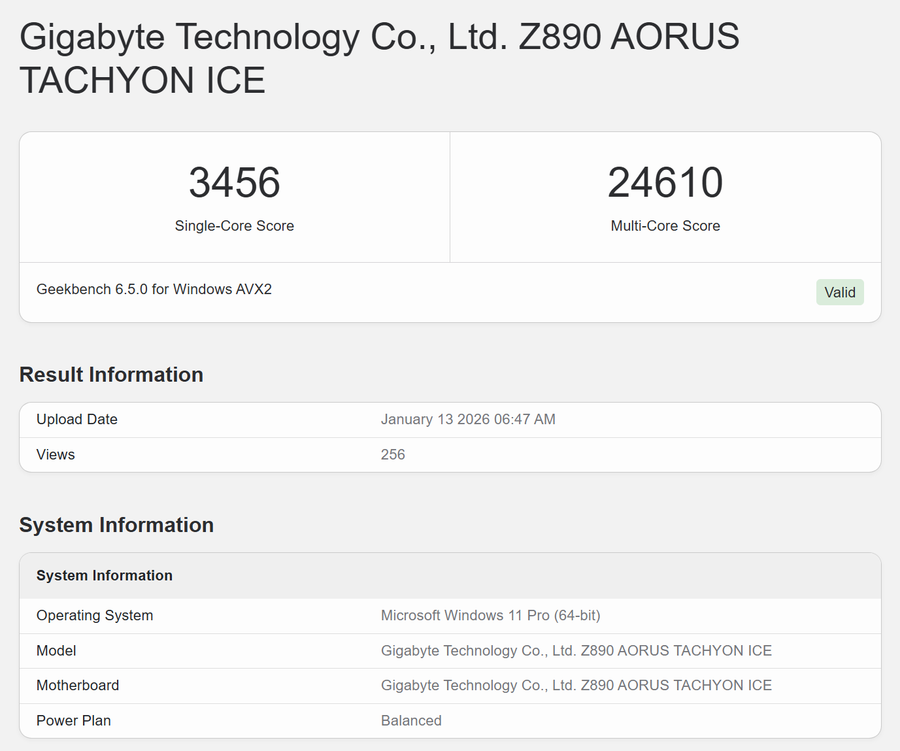Image resolution: width=900 pixels, height=751 pixels.
Task: Click the Result Information heading
Action: 111,375
